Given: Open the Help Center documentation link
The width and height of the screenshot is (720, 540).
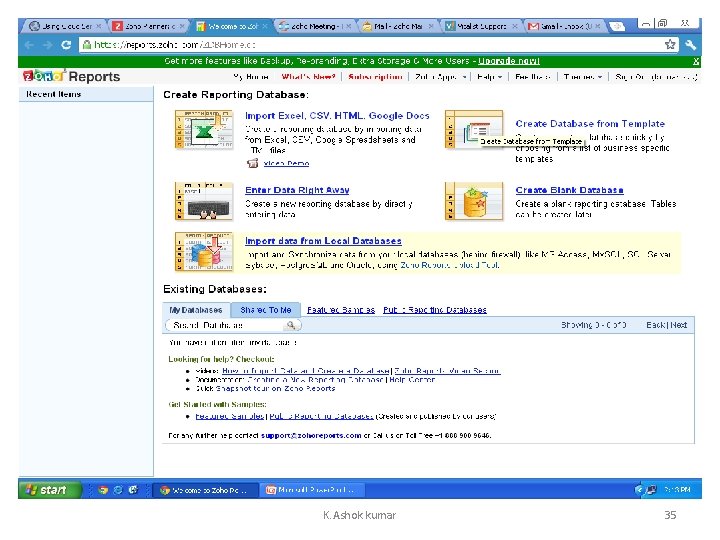Looking at the screenshot, I should tap(412, 380).
